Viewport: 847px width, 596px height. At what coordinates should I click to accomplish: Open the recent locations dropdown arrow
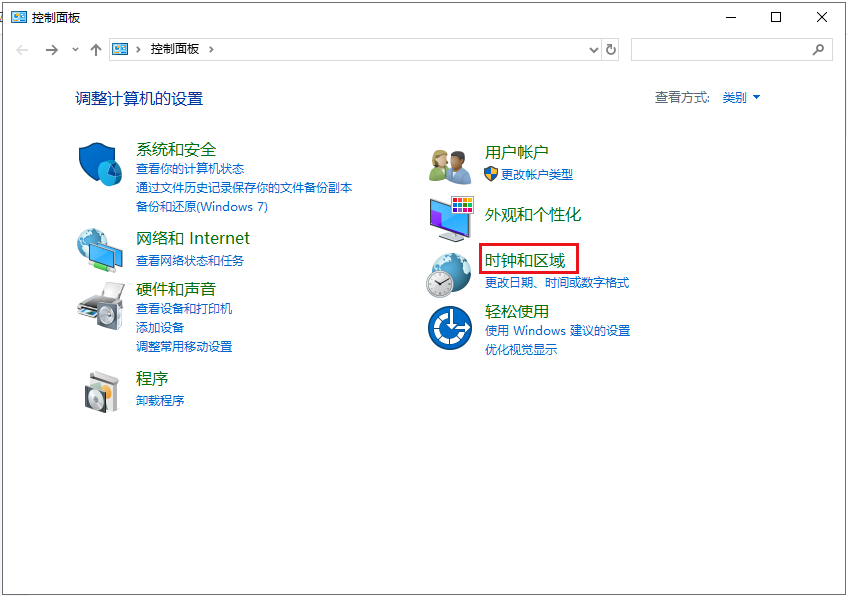[x=75, y=49]
